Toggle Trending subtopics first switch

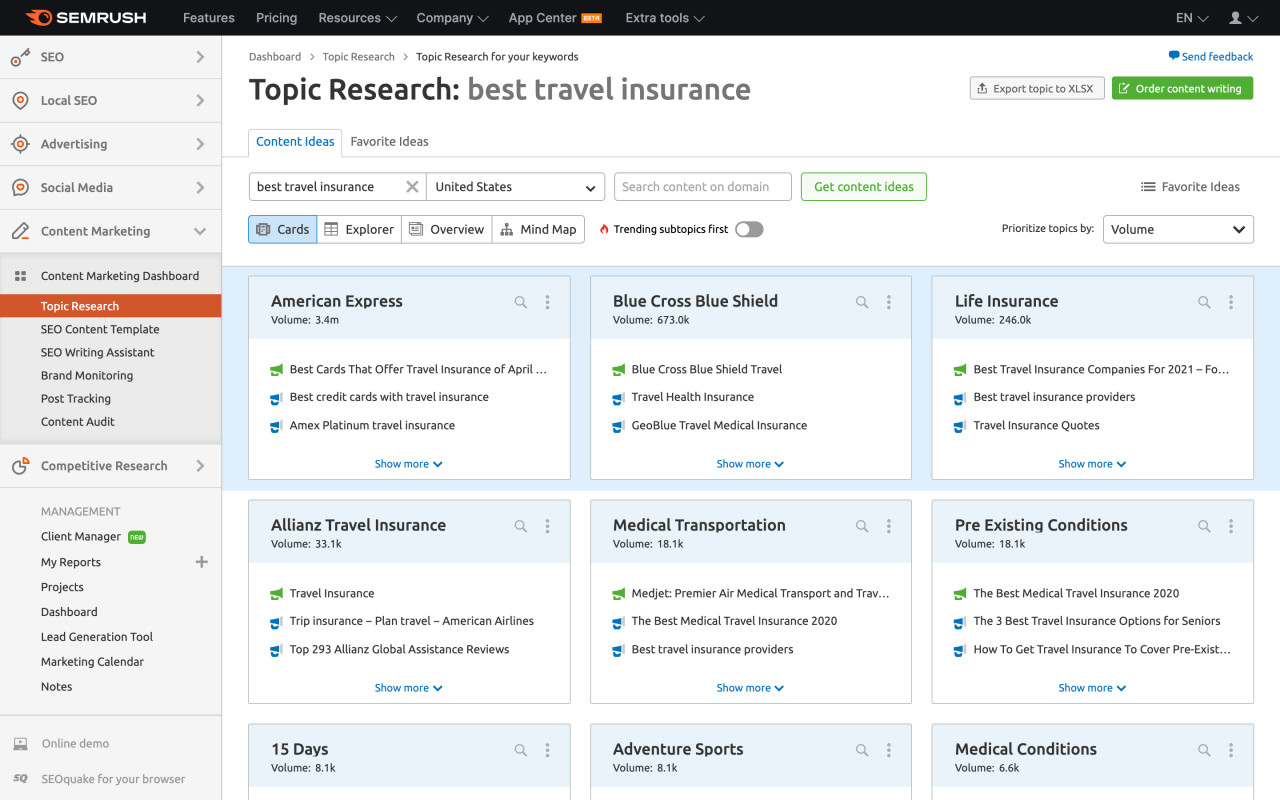[x=749, y=229]
